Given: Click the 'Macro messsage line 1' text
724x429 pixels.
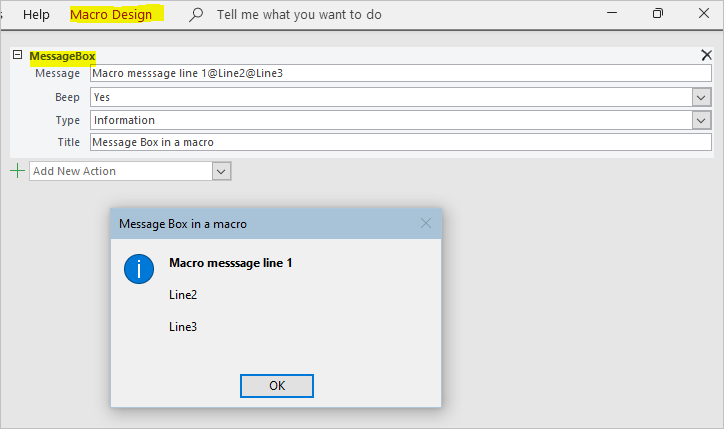Looking at the screenshot, I should [x=230, y=263].
